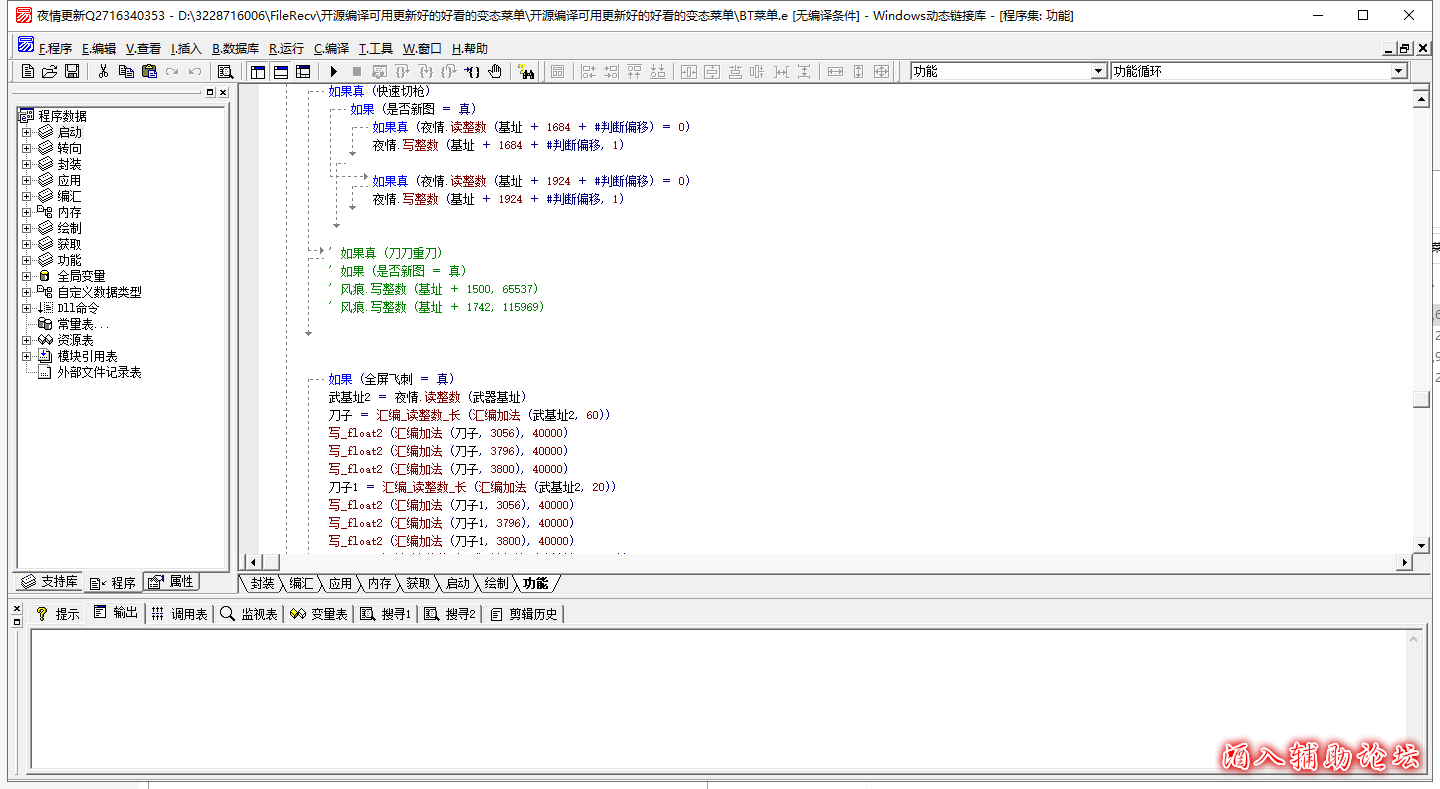
Task: Click the make-same-width alignment icon
Action: click(x=834, y=71)
